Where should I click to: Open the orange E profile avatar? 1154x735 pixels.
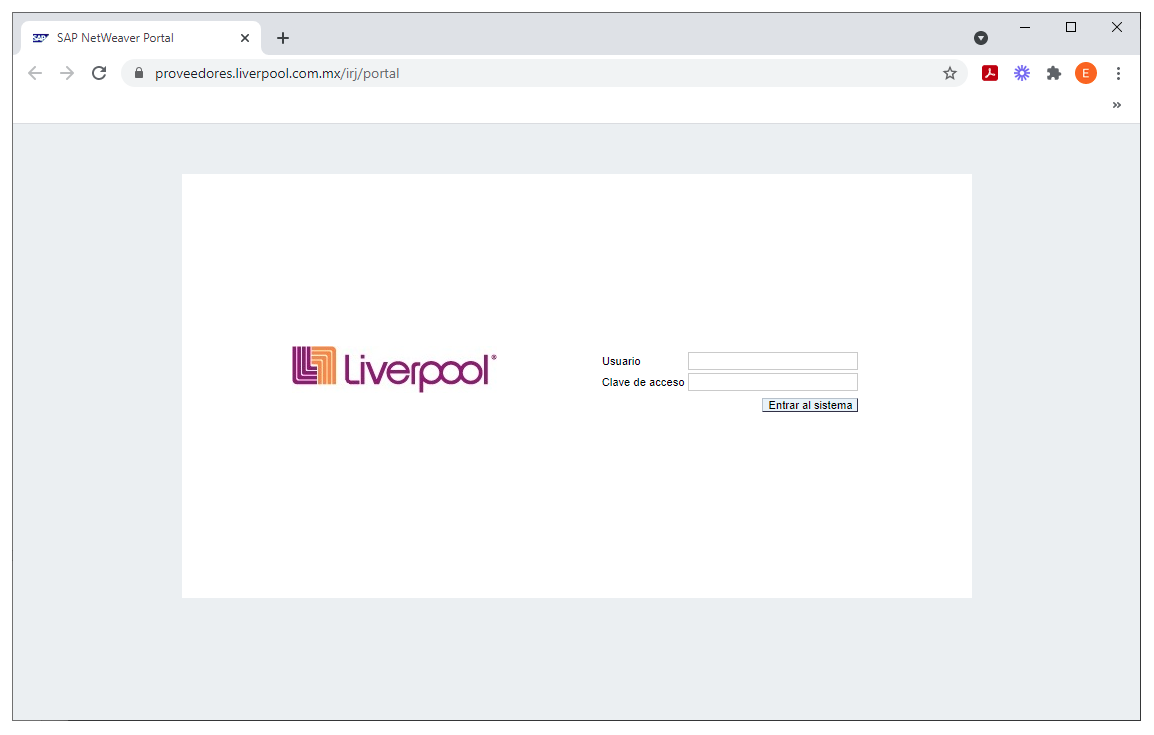tap(1086, 73)
